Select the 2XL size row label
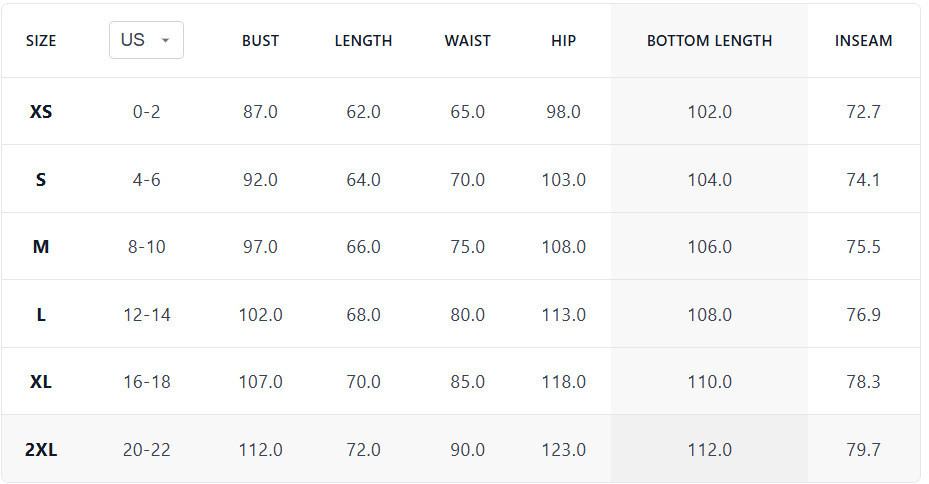Image resolution: width=929 pixels, height=484 pixels. click(x=41, y=450)
